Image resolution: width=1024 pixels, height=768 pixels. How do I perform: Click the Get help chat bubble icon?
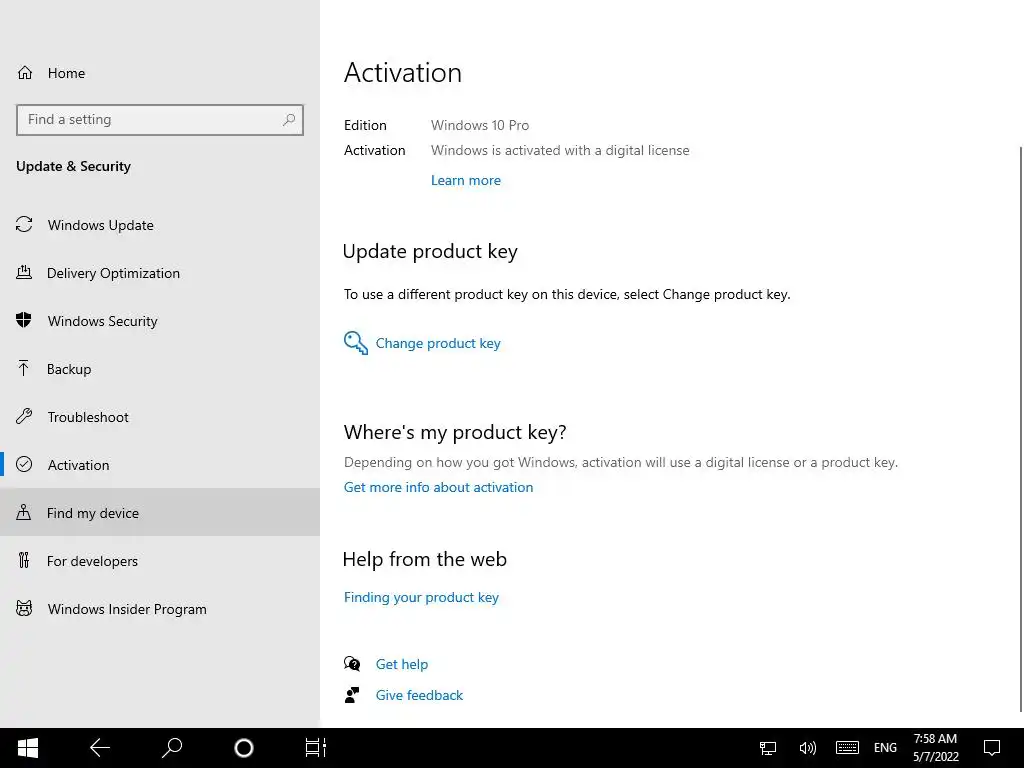(x=352, y=664)
